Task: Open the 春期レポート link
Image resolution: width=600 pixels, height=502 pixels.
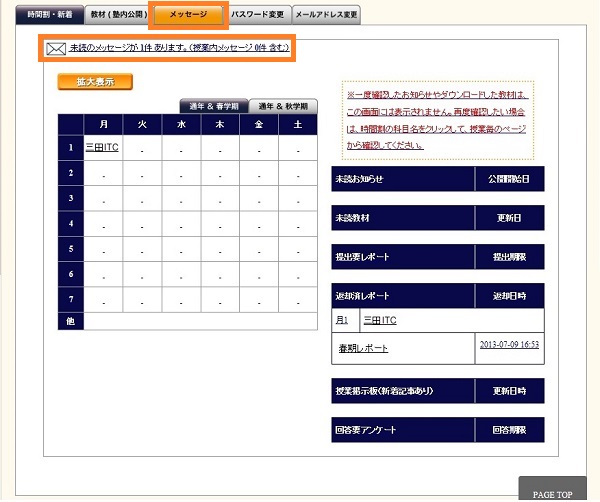Action: (361, 348)
